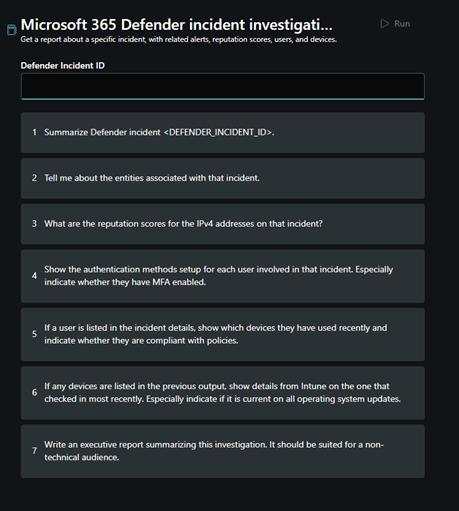Click step number 1 badge
The width and height of the screenshot is (459, 511).
point(34,132)
